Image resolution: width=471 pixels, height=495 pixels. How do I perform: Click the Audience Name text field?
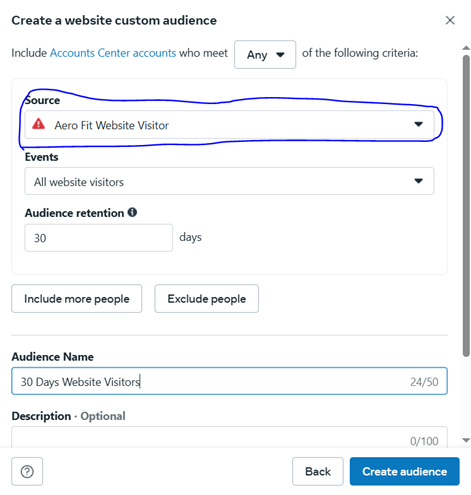(229, 381)
